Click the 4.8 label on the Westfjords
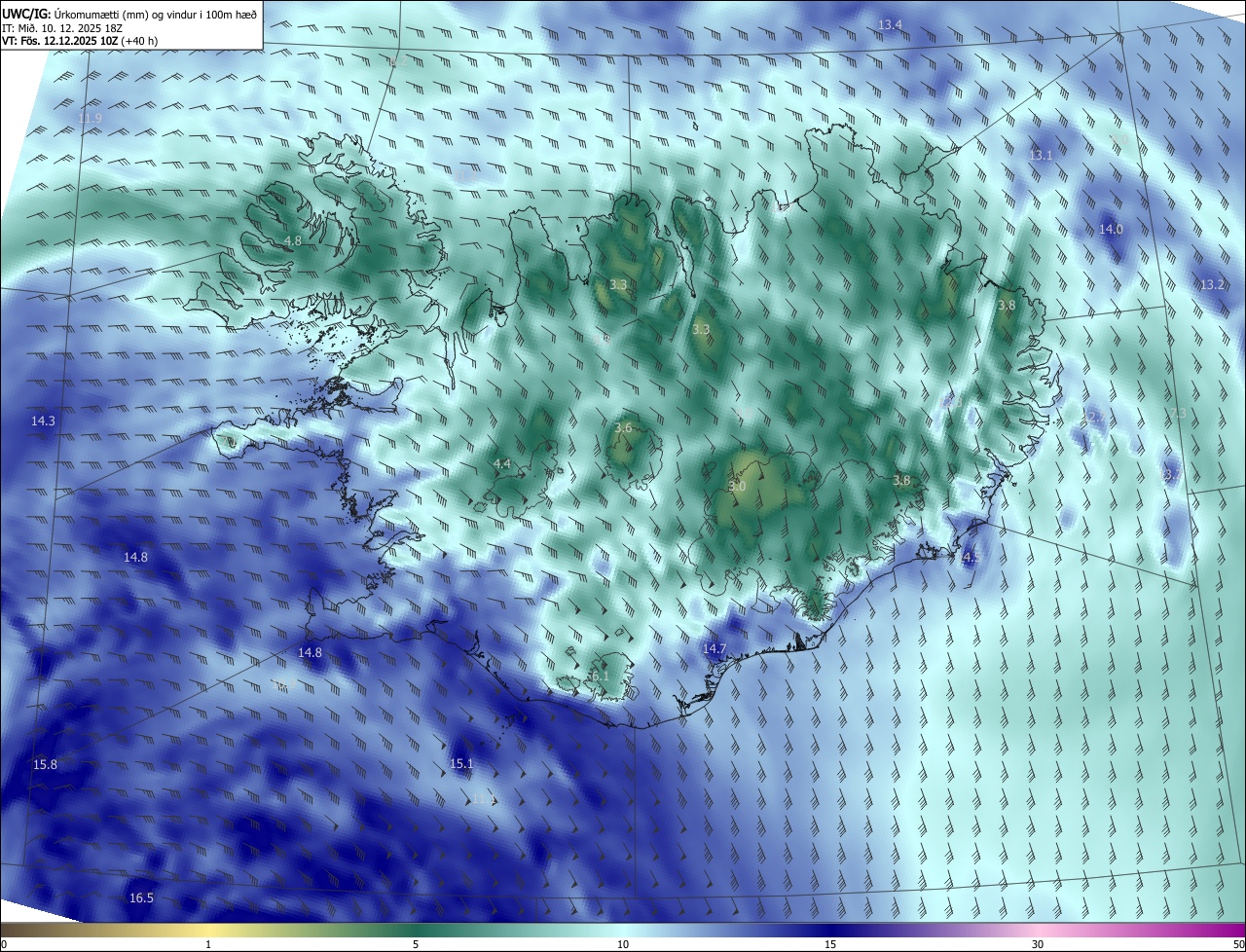1246x952 pixels. coord(292,240)
